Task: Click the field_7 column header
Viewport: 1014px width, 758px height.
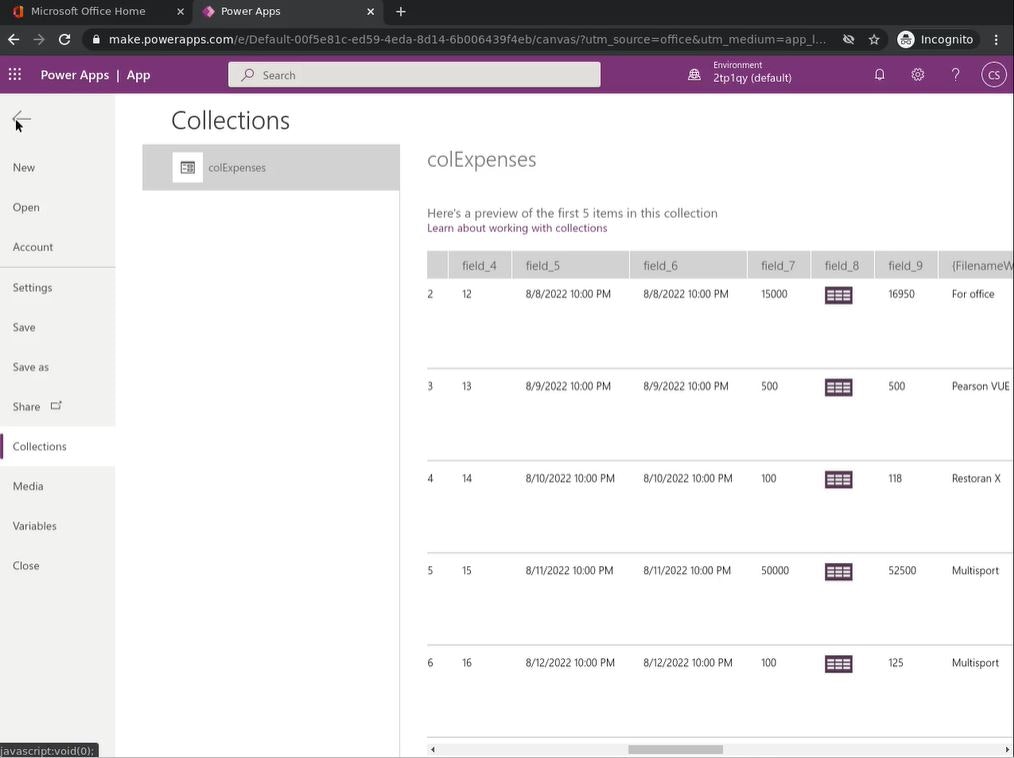Action: tap(778, 265)
